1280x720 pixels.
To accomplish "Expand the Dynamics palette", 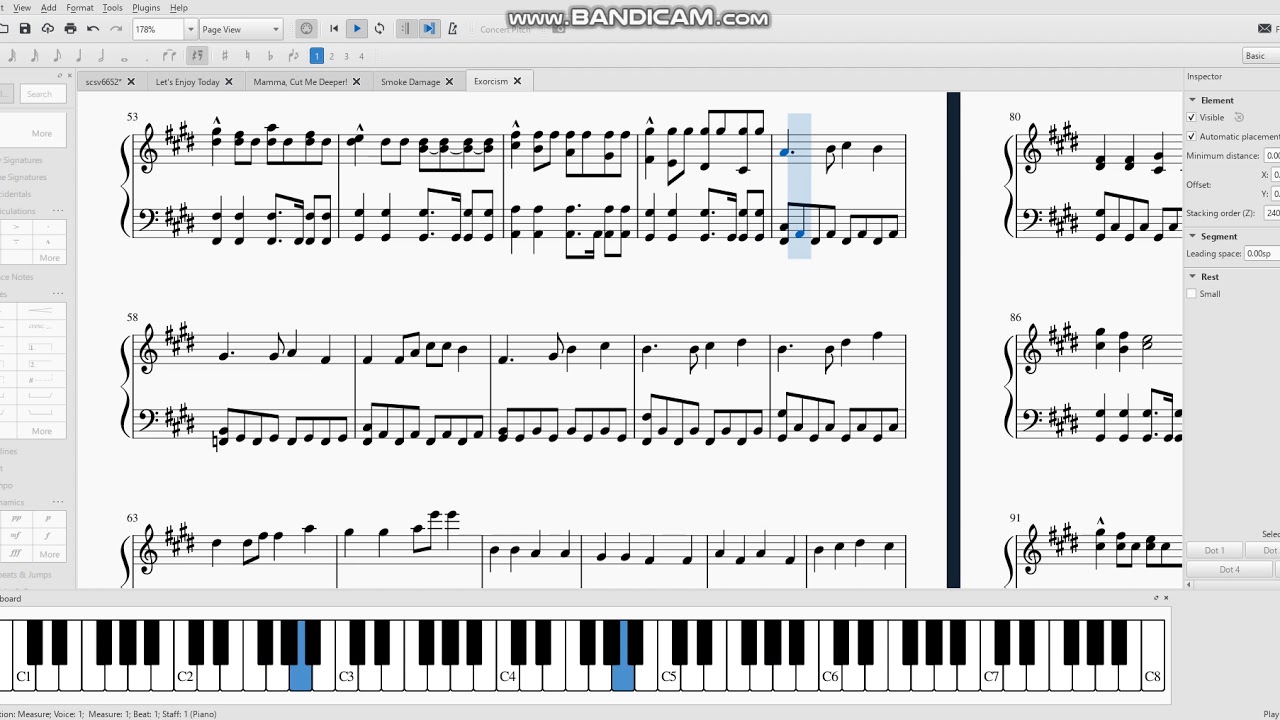I will 11,502.
